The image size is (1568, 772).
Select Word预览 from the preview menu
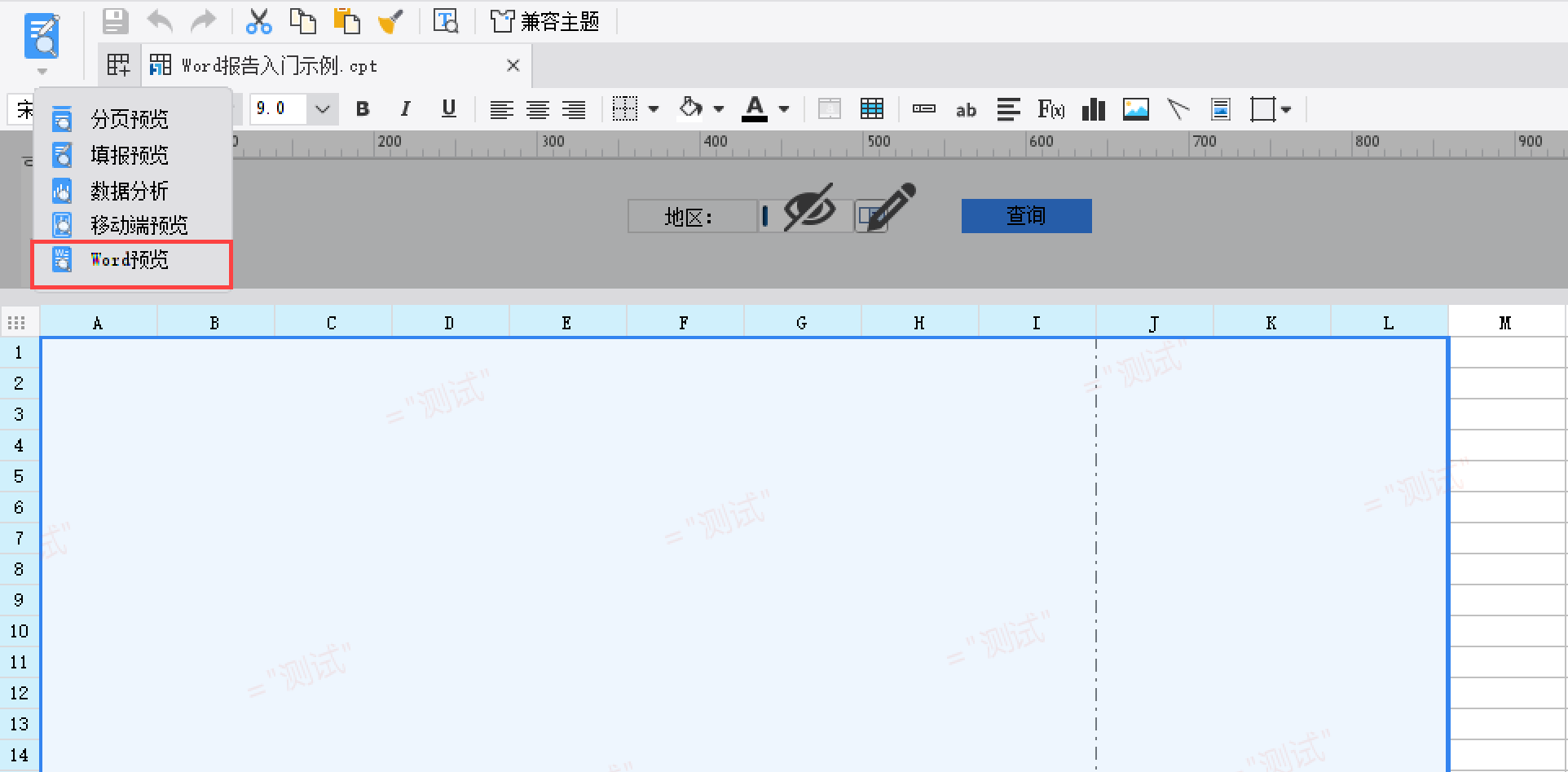[x=129, y=259]
